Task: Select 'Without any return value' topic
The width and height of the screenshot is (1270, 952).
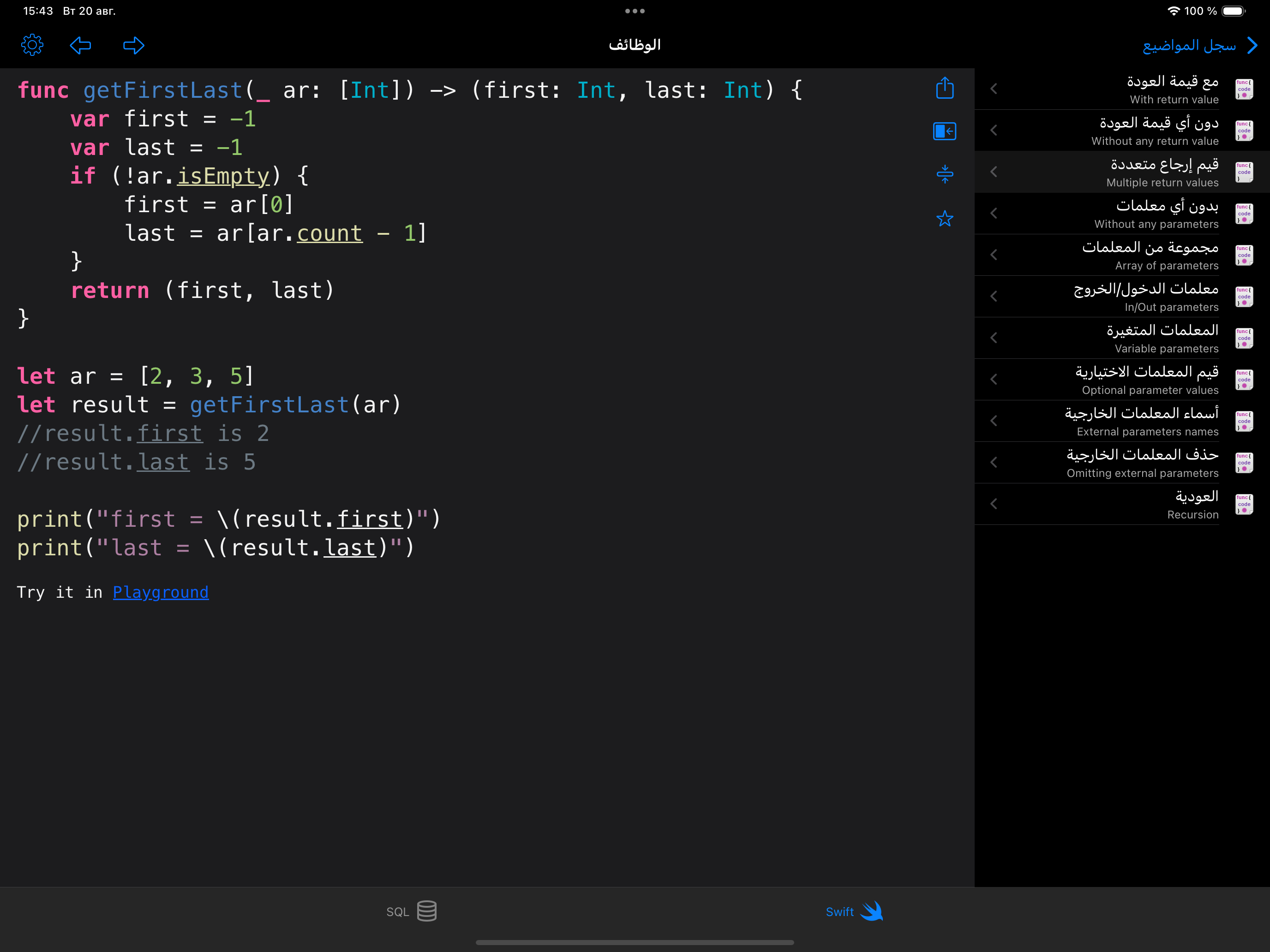Action: 1122,130
